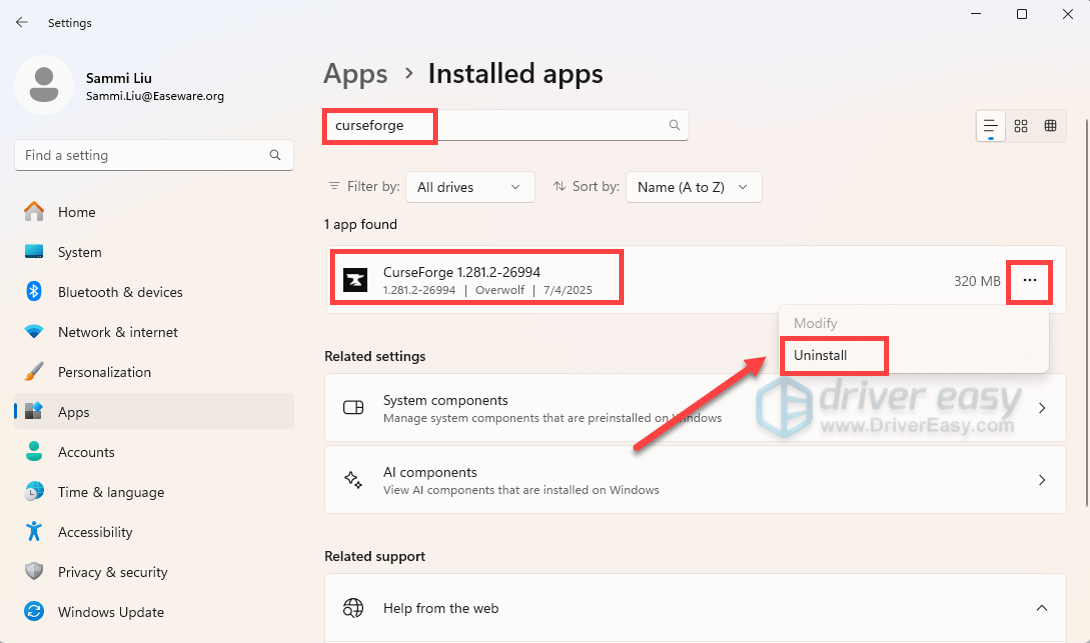Go to Windows Update settings
This screenshot has width=1090, height=643.
[x=154, y=612]
